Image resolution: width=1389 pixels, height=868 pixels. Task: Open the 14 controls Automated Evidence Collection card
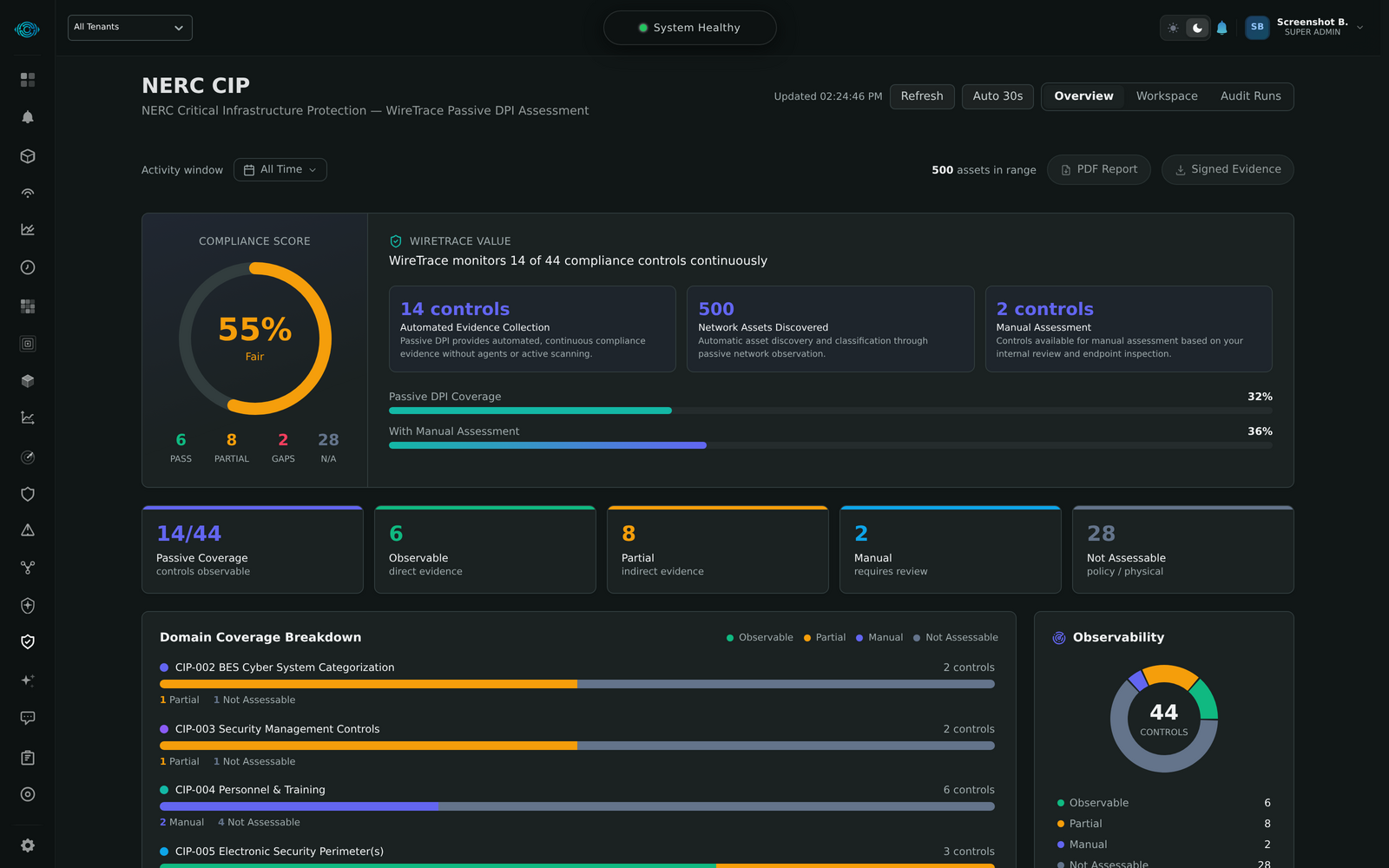(532, 329)
